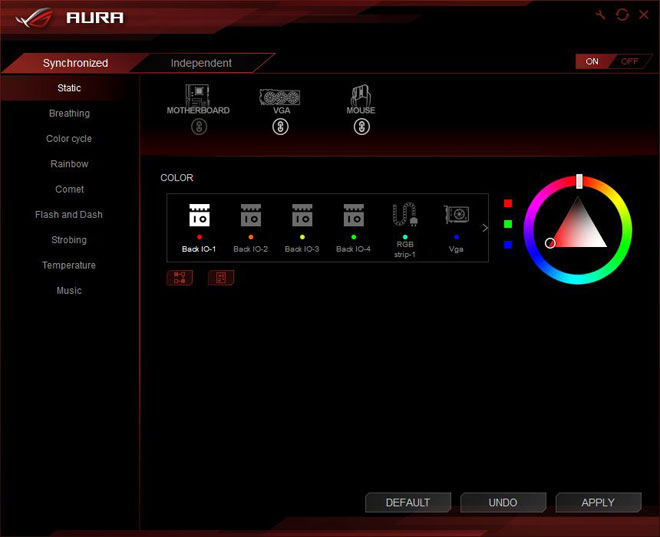Image resolution: width=660 pixels, height=537 pixels.
Task: Choose the Temperature effect
Action: point(69,265)
